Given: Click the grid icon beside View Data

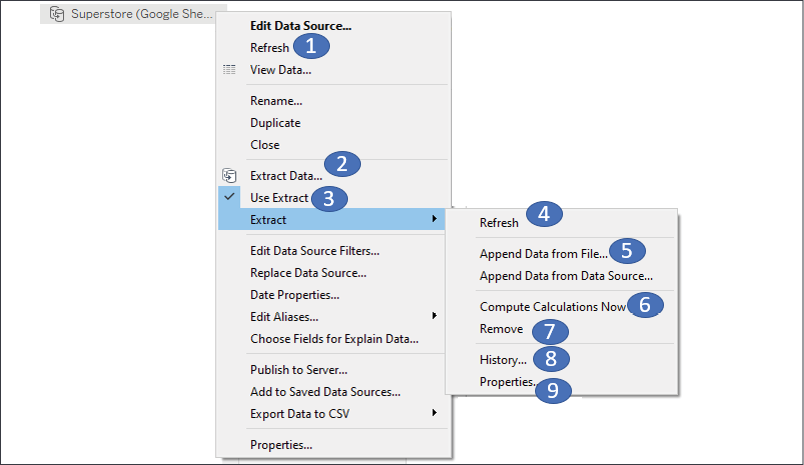Looking at the screenshot, I should (x=230, y=70).
